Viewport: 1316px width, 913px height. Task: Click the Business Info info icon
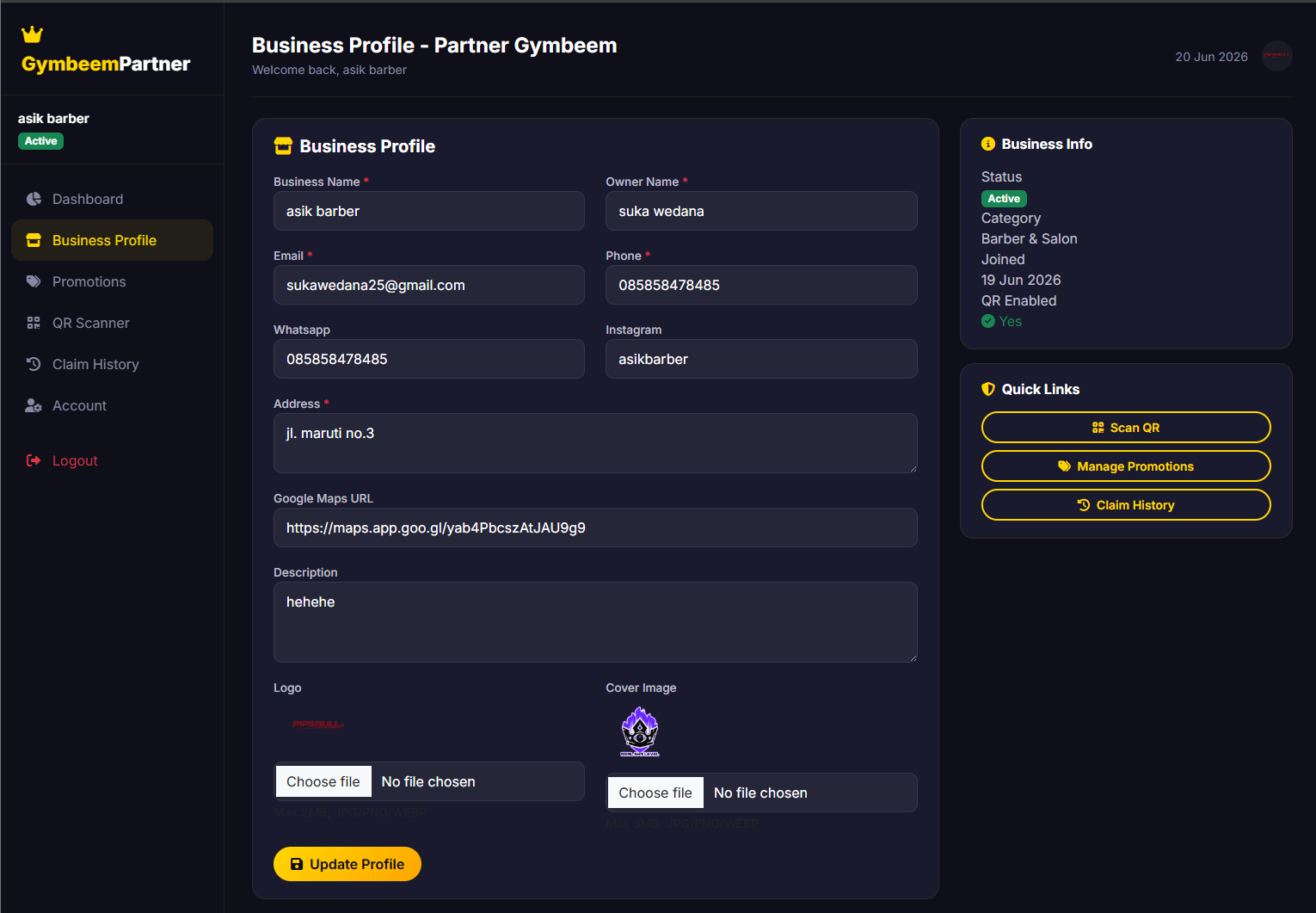tap(988, 144)
